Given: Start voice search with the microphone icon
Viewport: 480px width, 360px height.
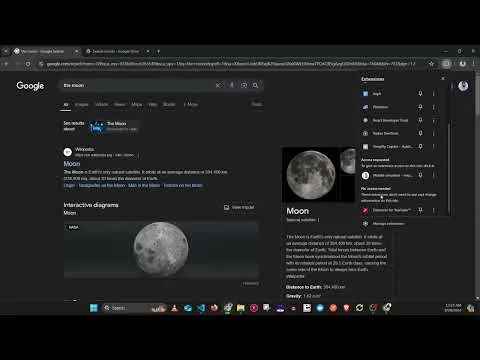Looking at the screenshot, I should pos(232,85).
